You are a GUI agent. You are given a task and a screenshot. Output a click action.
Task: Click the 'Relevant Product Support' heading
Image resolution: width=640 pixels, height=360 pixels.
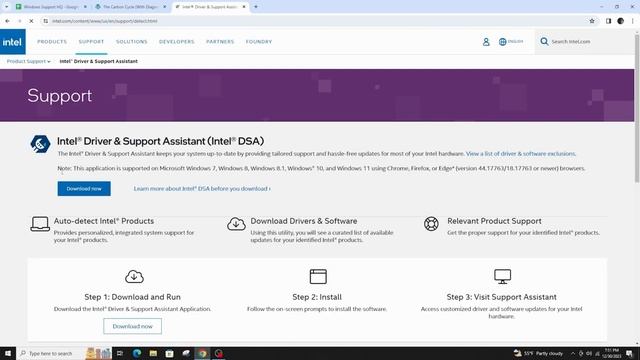[494, 221]
